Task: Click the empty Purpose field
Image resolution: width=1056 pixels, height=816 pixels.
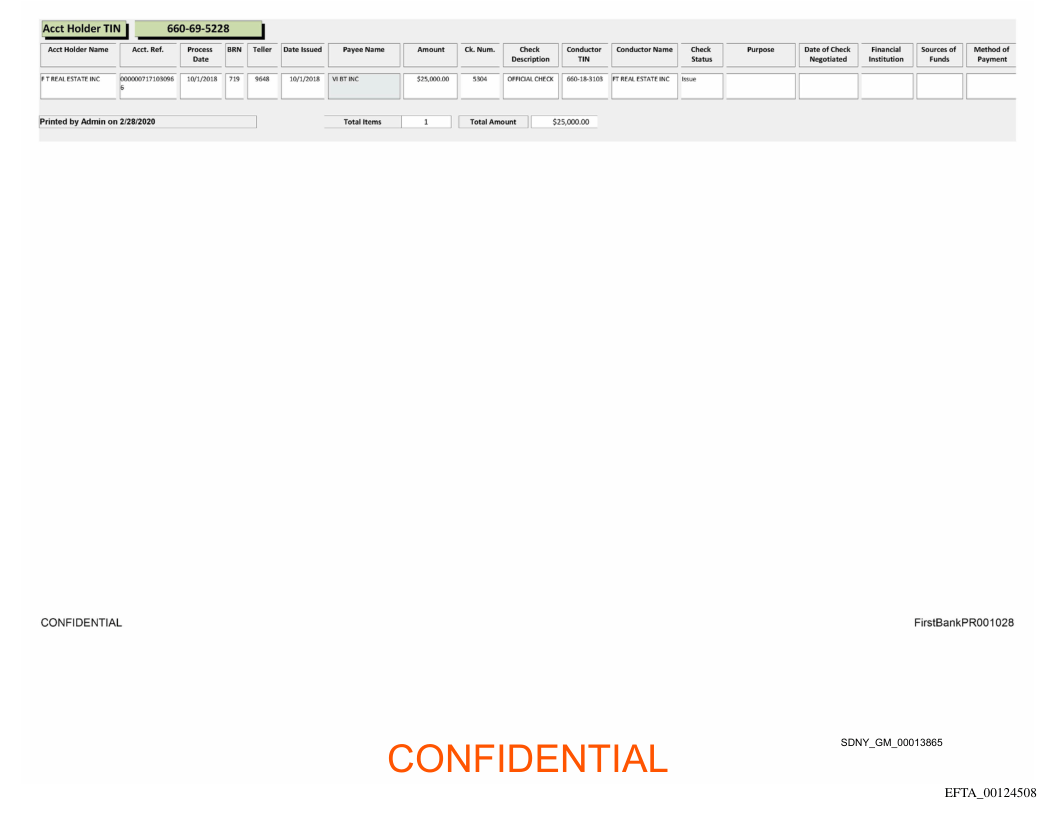Action: coord(760,86)
